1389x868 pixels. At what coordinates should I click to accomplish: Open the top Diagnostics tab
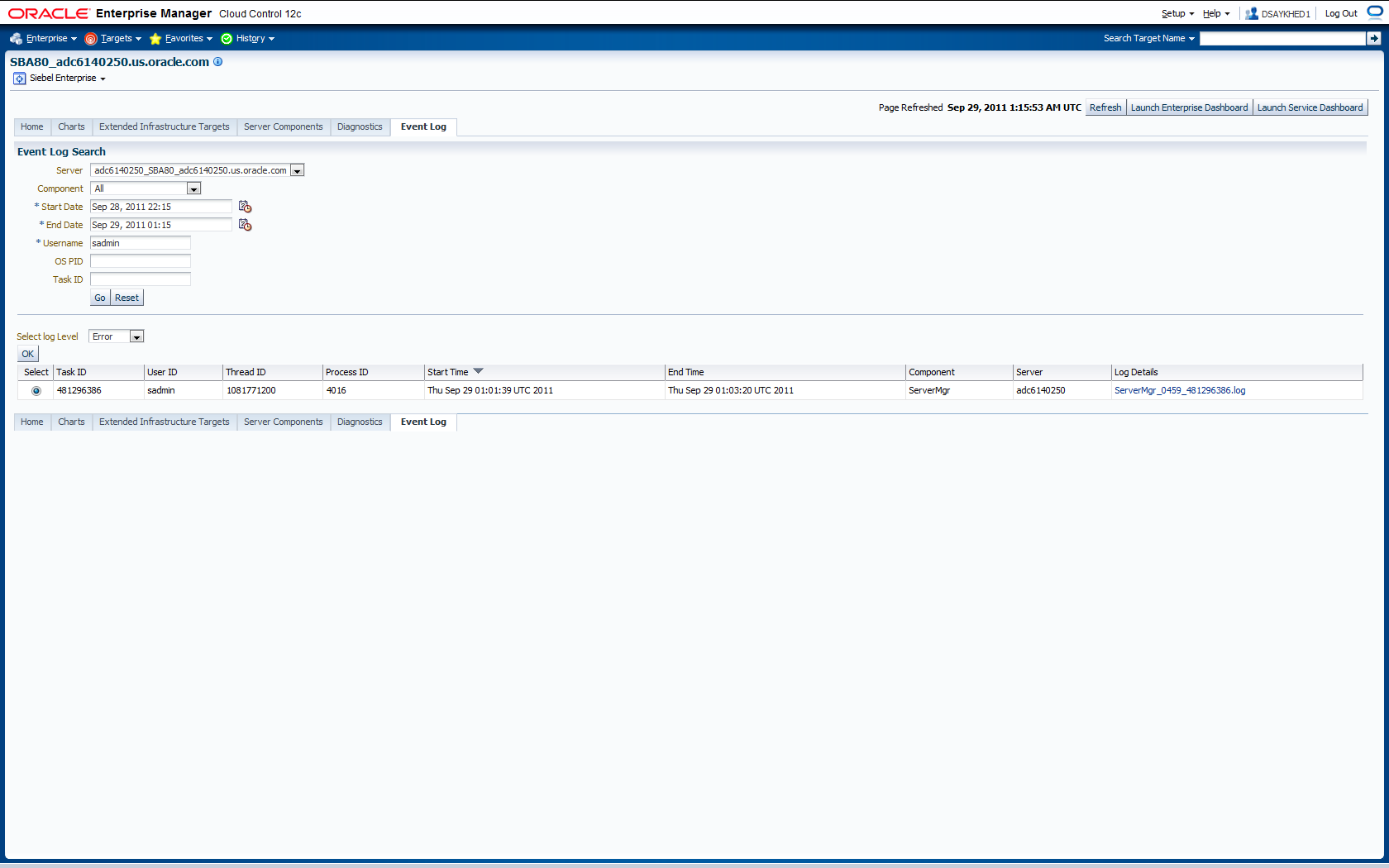360,126
